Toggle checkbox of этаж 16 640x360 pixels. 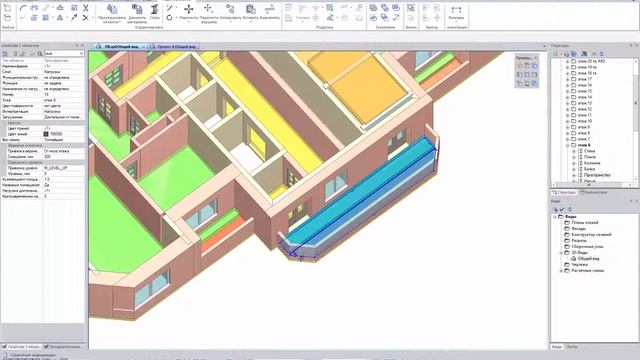(573, 85)
